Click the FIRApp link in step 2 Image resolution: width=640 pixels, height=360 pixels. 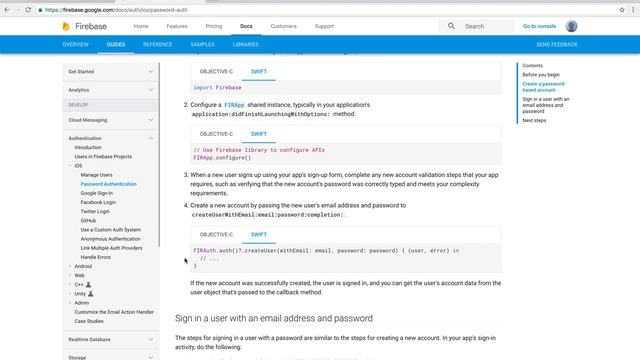(234, 105)
